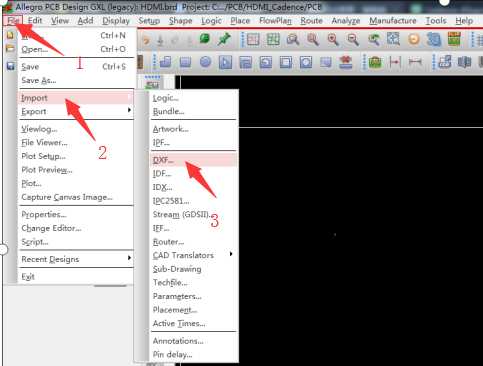This screenshot has width=483, height=366.
Task: Click the Shape Select arrow icon
Action: (x=225, y=62)
